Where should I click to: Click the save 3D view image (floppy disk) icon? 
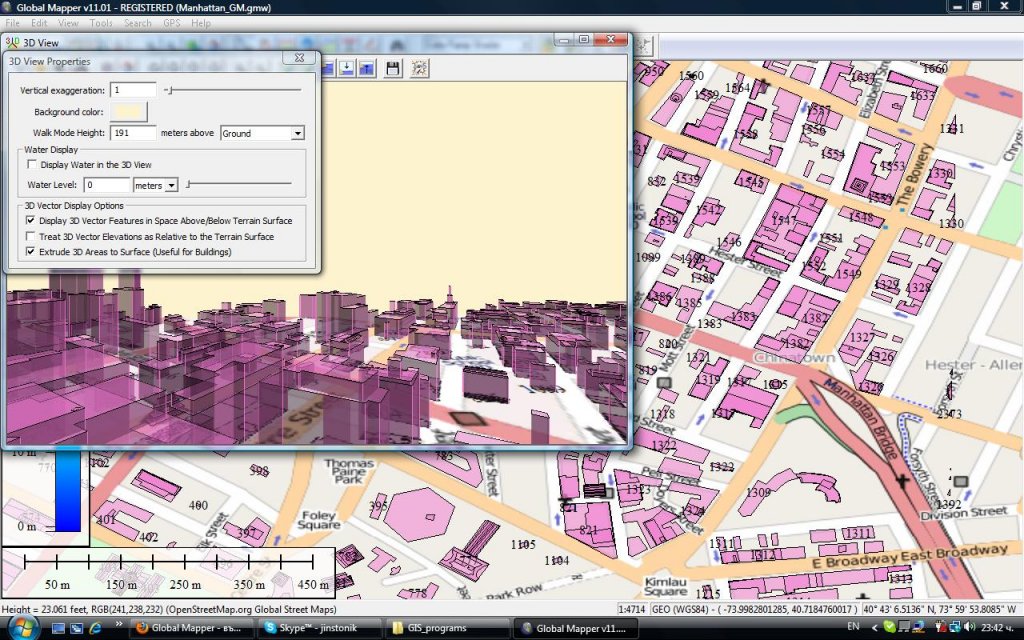(392, 68)
